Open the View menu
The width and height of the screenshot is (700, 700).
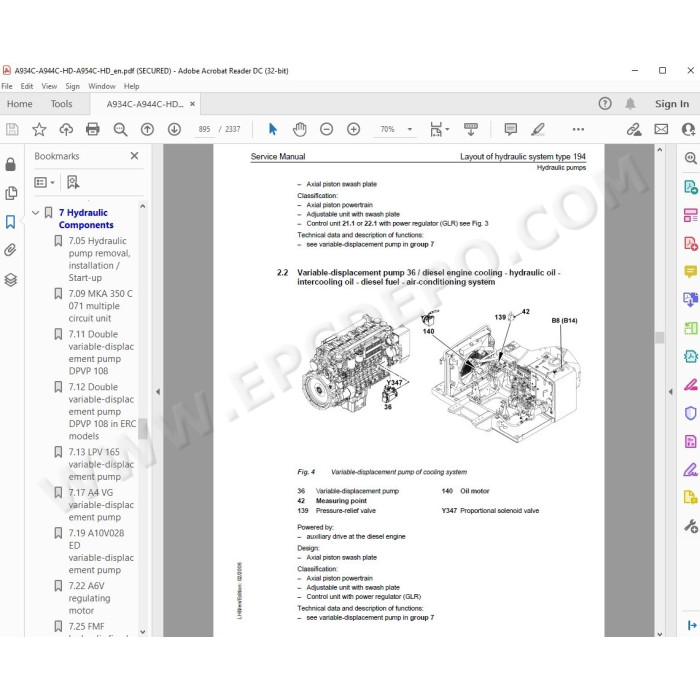point(49,86)
